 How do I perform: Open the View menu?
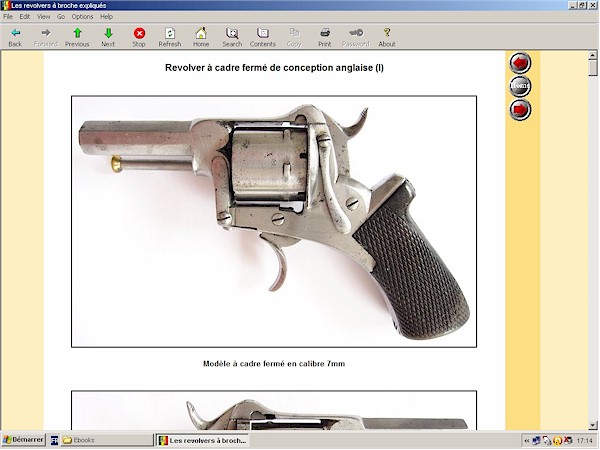coord(43,17)
